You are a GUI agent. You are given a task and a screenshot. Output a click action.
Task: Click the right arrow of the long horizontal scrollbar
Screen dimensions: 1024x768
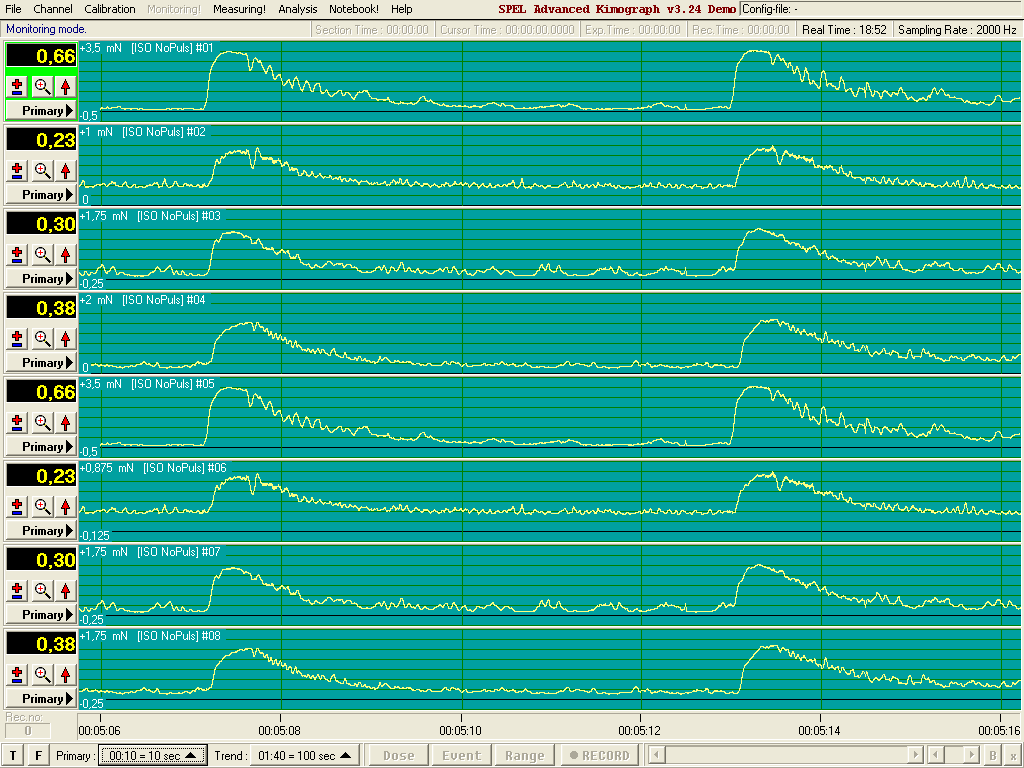point(915,755)
